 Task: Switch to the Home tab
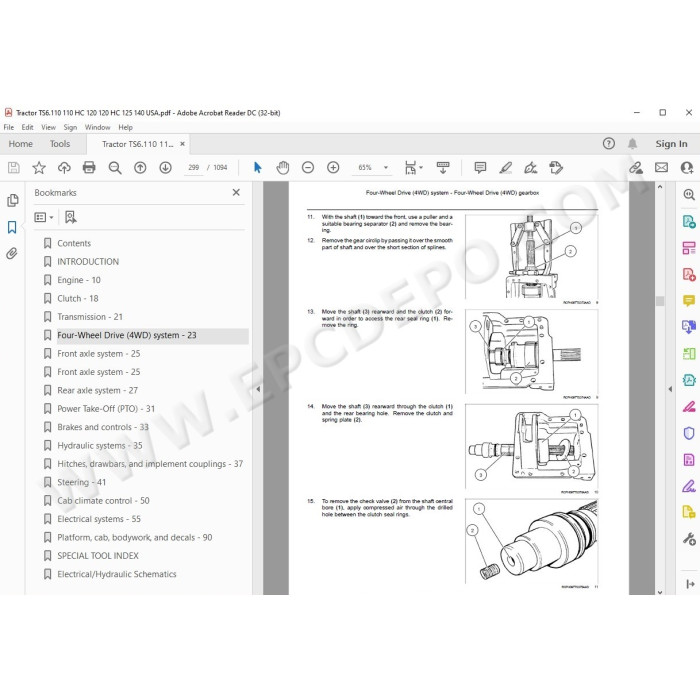[21, 144]
